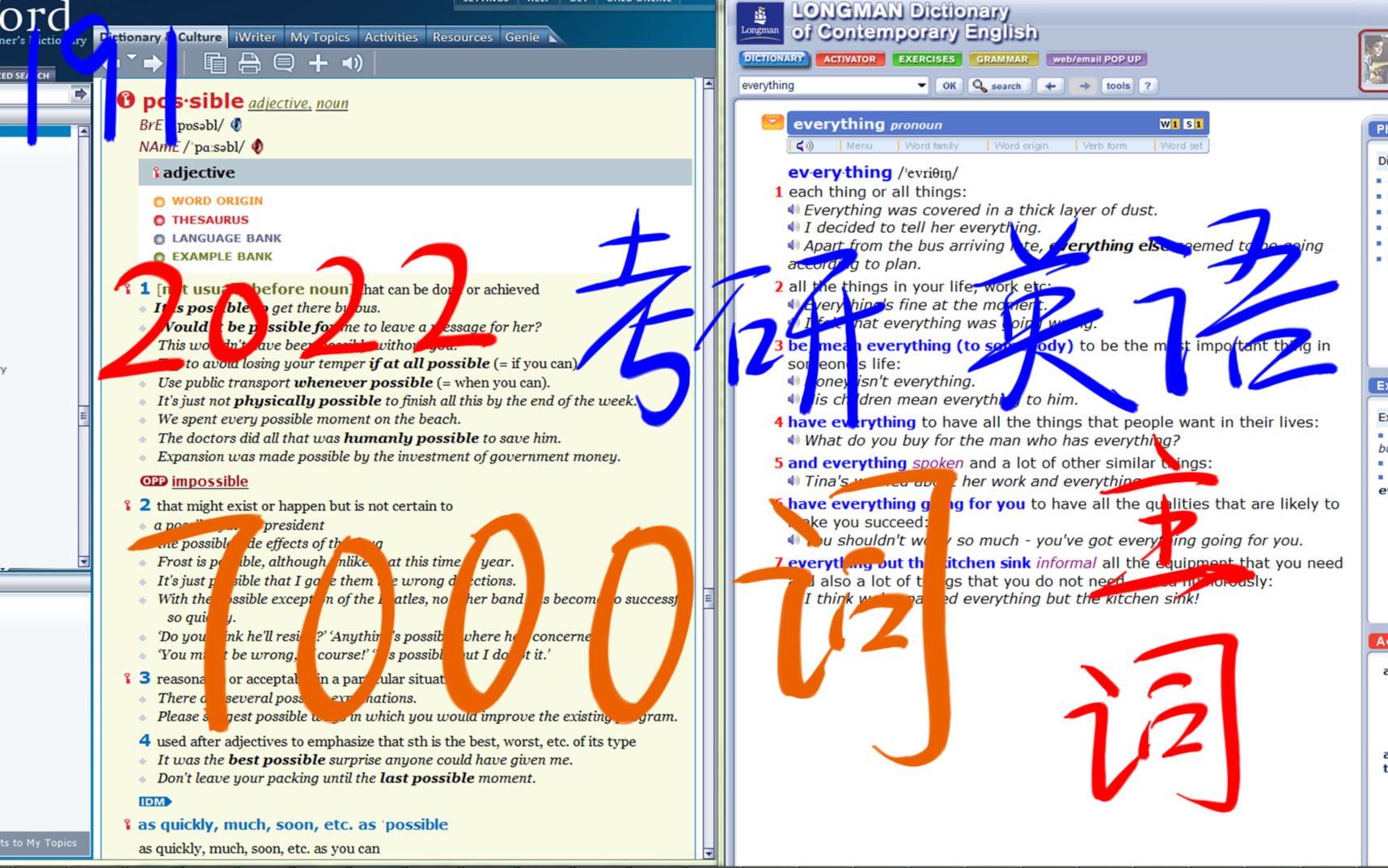
Task: Go back with Longman left arrow
Action: pos(1050,86)
